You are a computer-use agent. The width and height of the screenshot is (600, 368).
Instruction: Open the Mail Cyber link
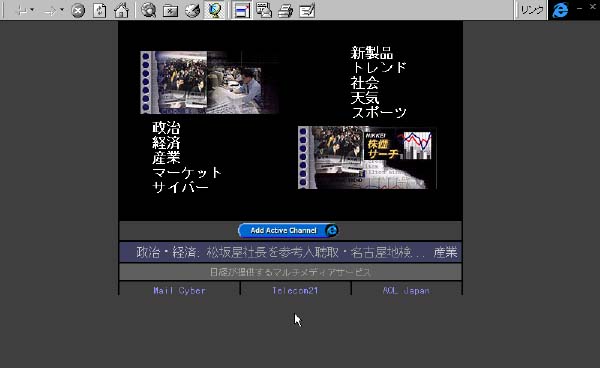[179, 291]
